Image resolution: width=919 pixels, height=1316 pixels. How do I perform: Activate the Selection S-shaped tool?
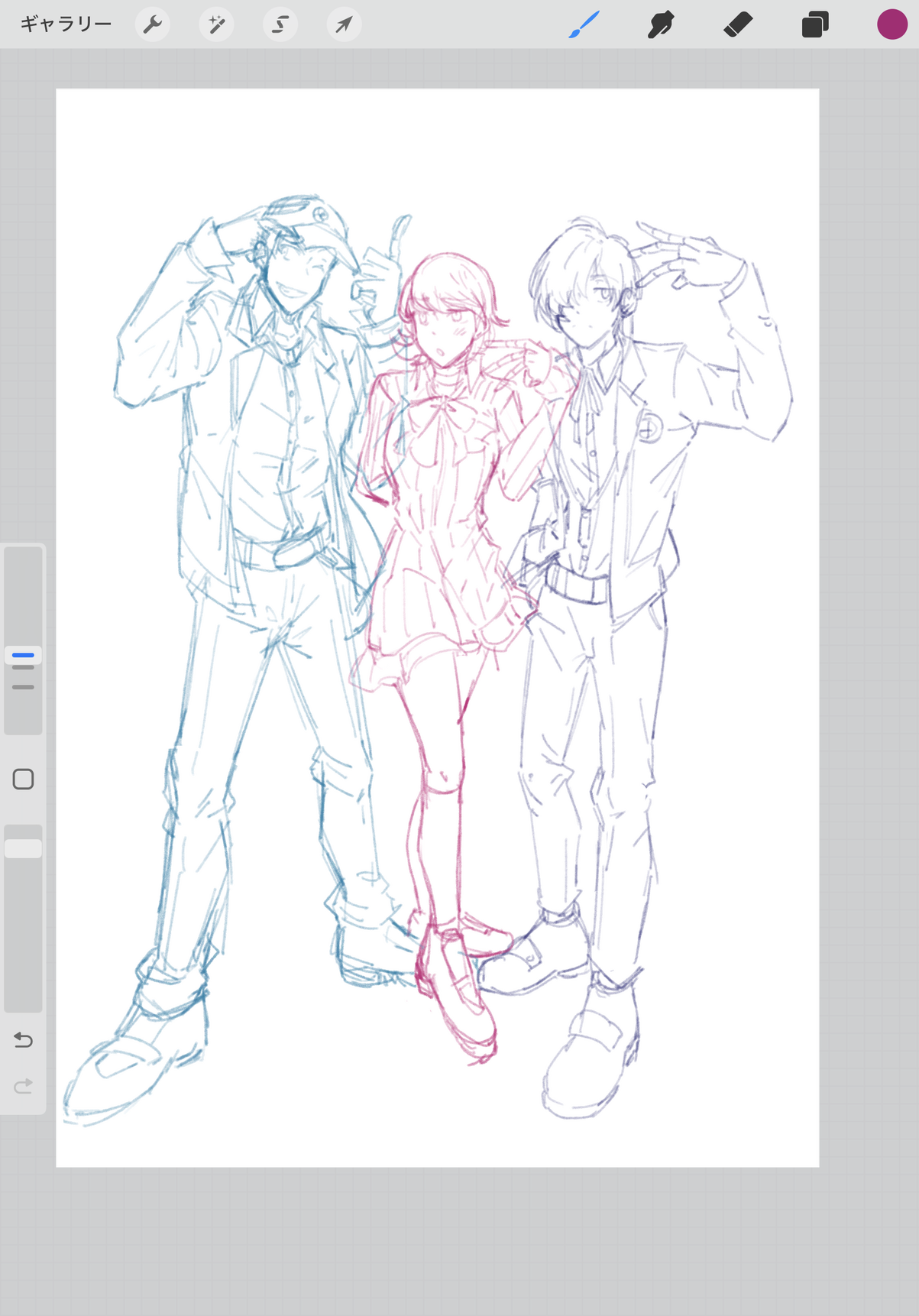pos(280,25)
